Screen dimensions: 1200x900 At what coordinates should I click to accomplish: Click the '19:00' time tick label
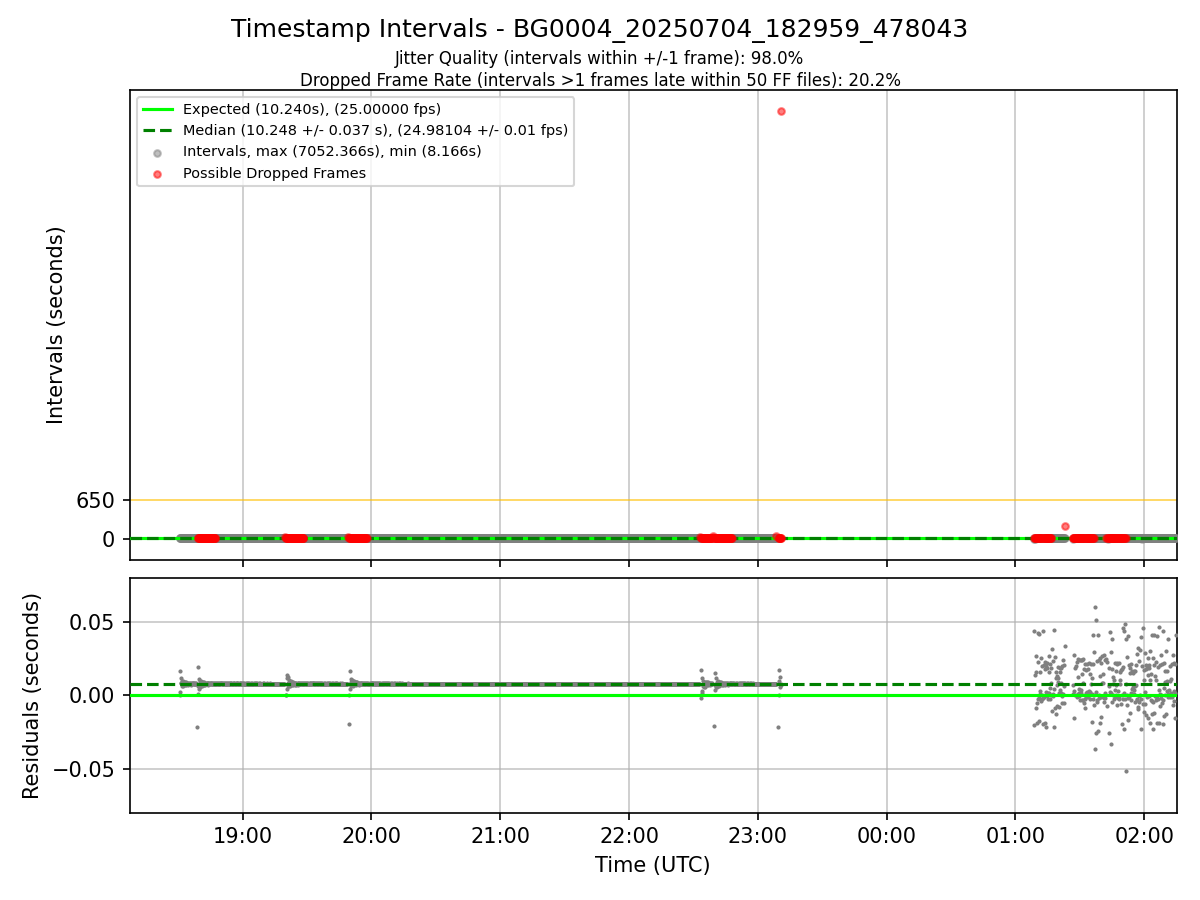[x=243, y=834]
